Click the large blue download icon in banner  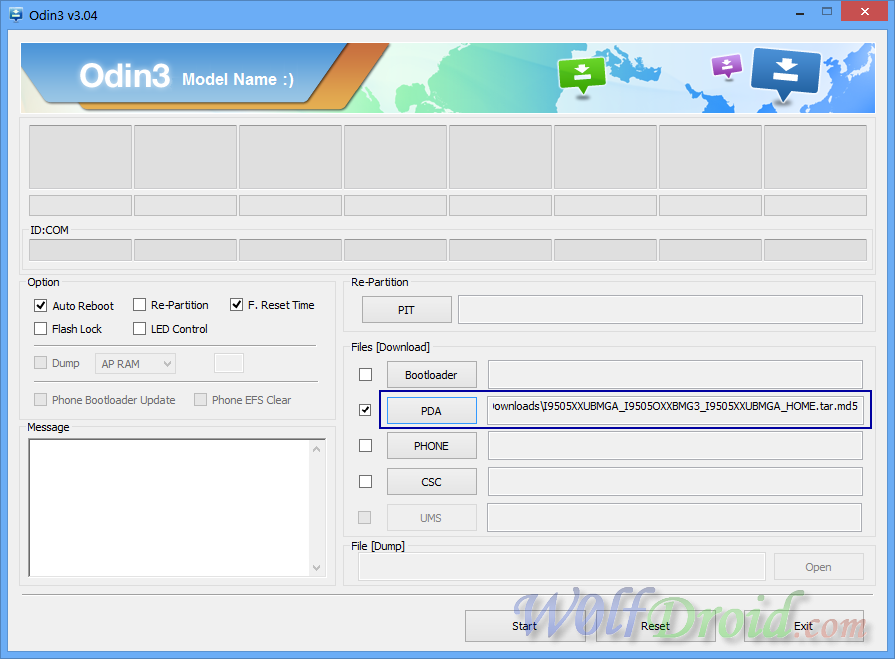(x=786, y=74)
